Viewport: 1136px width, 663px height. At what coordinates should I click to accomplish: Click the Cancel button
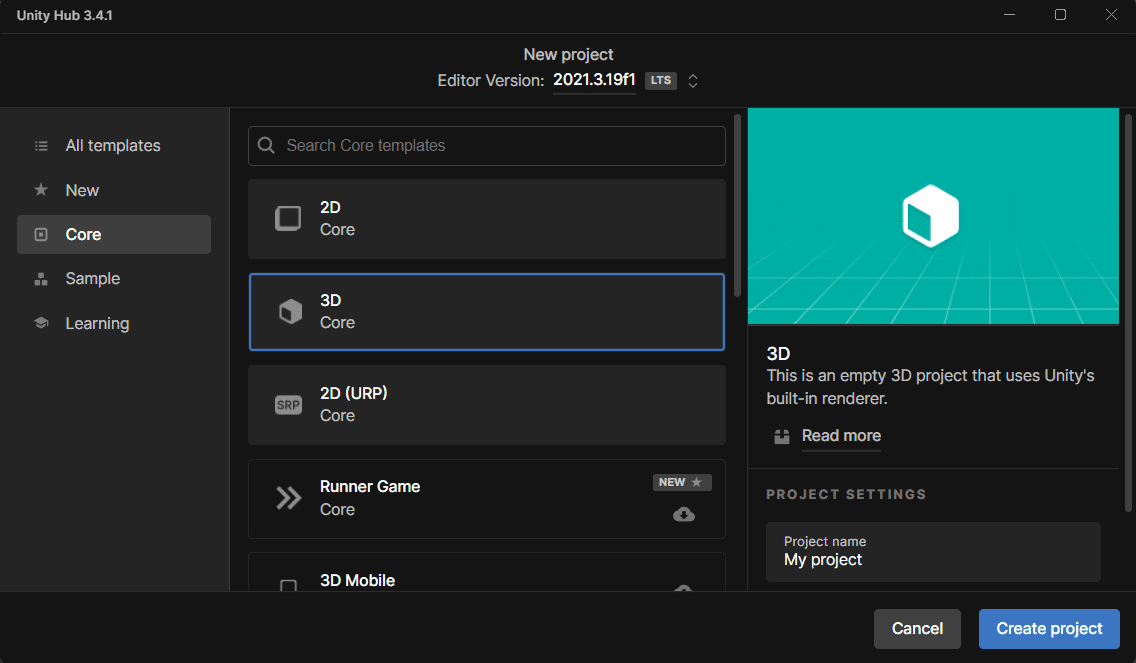tap(917, 628)
